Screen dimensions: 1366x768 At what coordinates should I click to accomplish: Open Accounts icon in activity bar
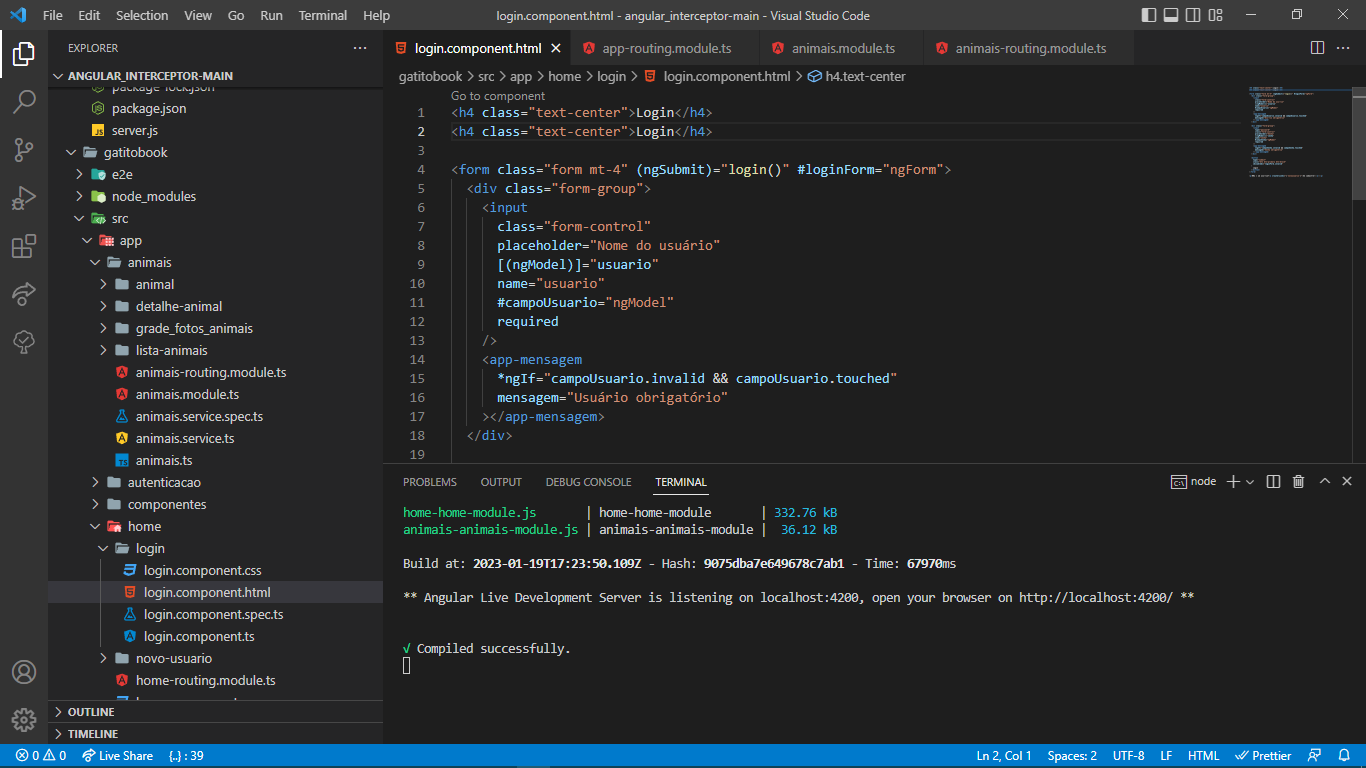[24, 672]
